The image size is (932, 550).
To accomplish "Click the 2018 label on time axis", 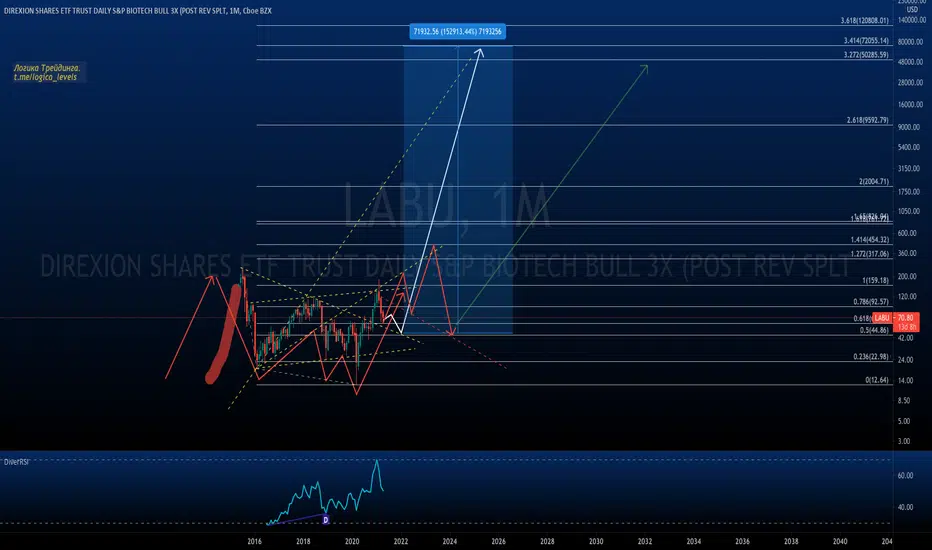I will pos(303,542).
